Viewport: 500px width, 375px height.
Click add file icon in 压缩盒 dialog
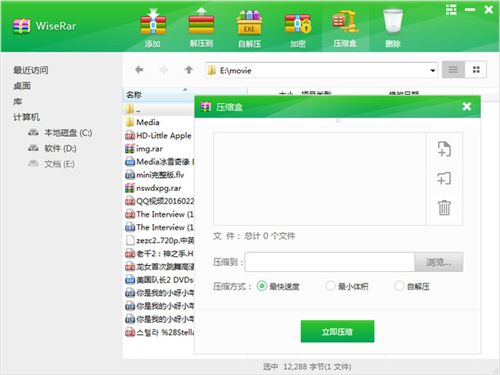[x=444, y=149]
